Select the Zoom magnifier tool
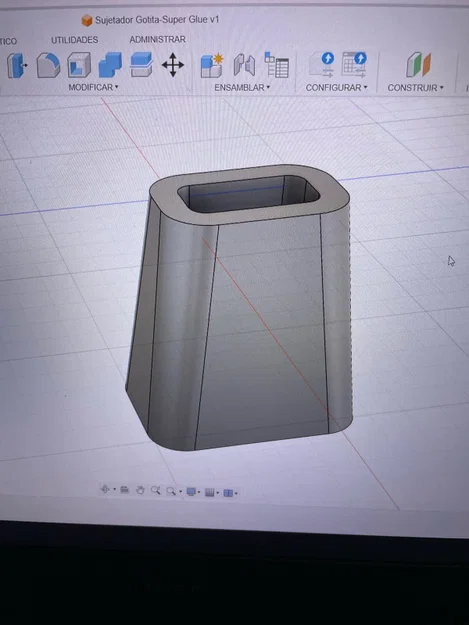The image size is (469, 625). click(x=155, y=491)
